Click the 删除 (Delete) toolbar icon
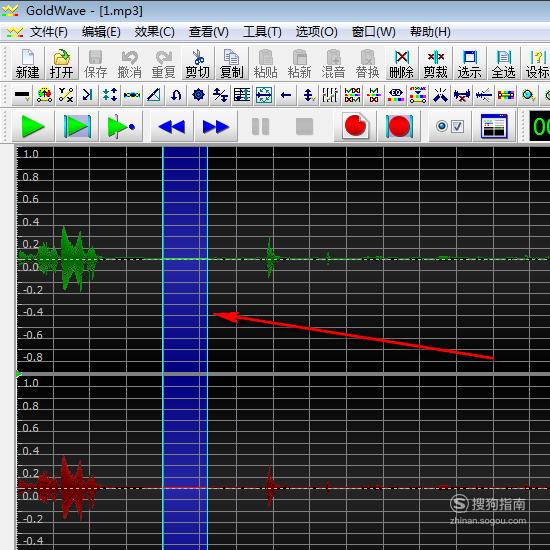 click(x=401, y=64)
